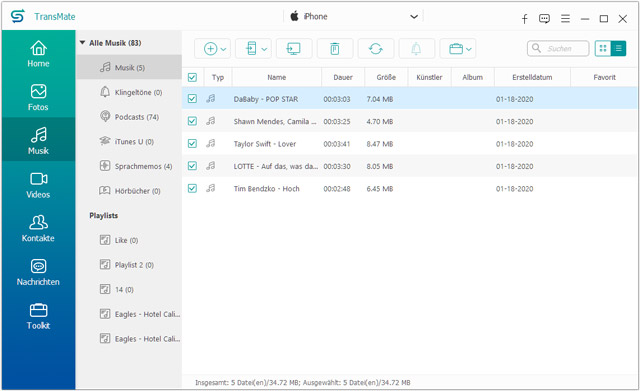Click the add (plus) toolbar button

(210, 49)
